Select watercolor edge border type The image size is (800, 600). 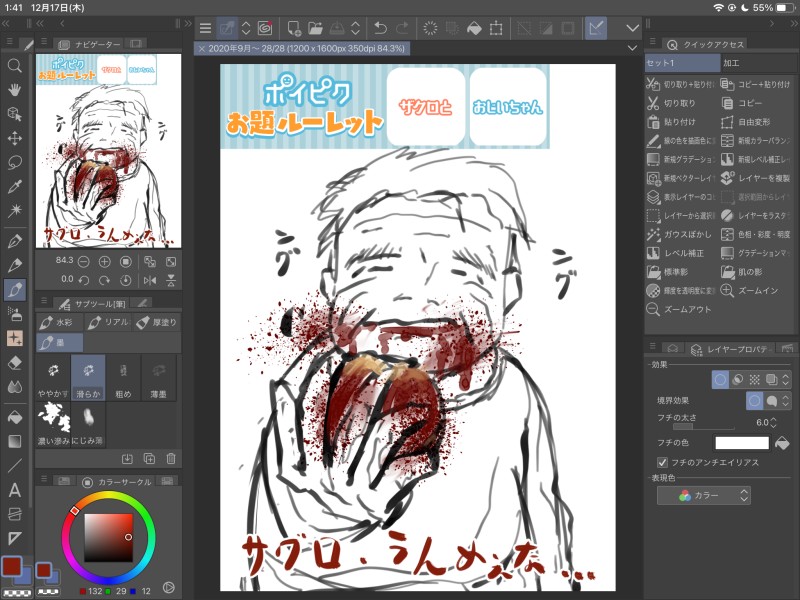(x=771, y=401)
